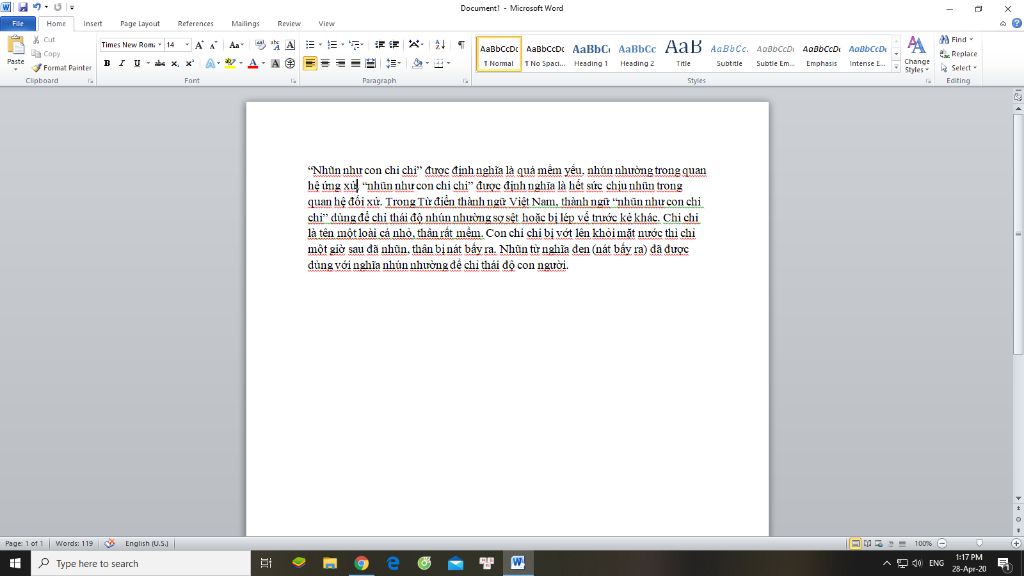Apply the Heading 1 style
This screenshot has width=1024, height=576.
click(x=591, y=54)
